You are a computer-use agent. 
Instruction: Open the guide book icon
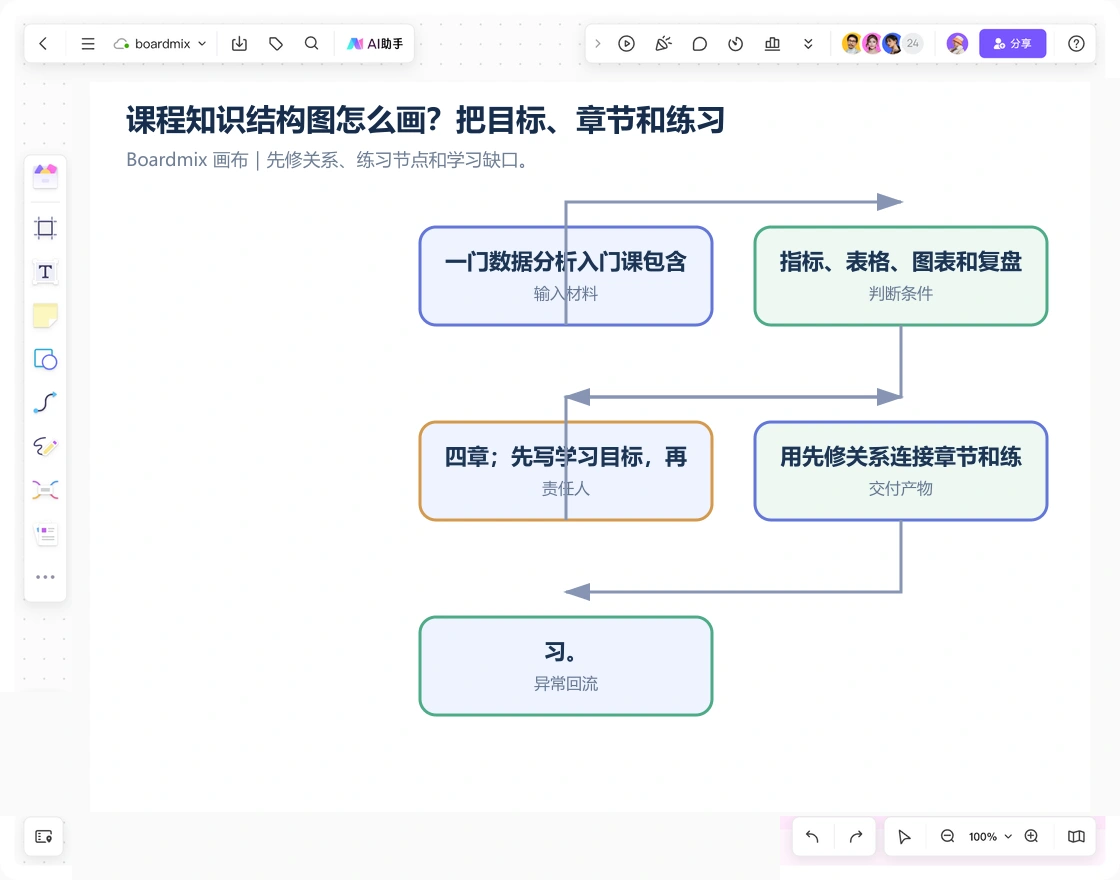(x=1076, y=836)
